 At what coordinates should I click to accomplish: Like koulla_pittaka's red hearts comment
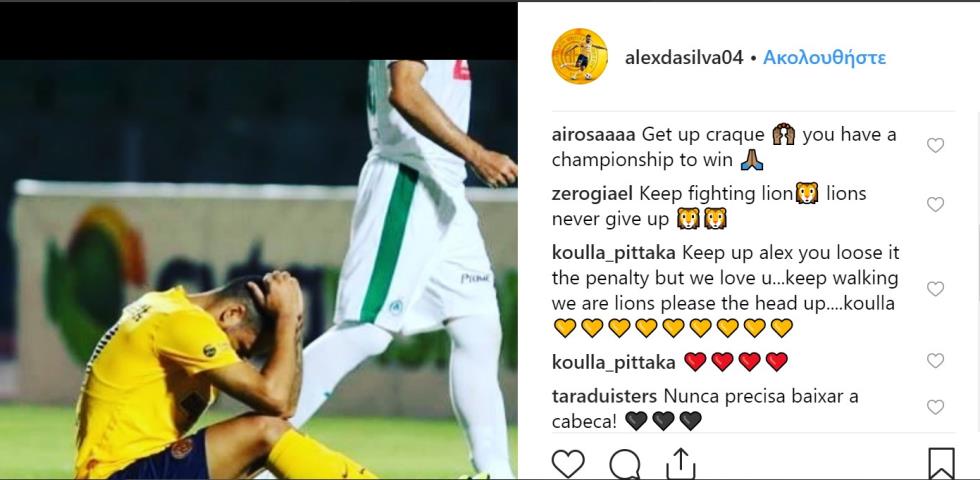click(935, 361)
